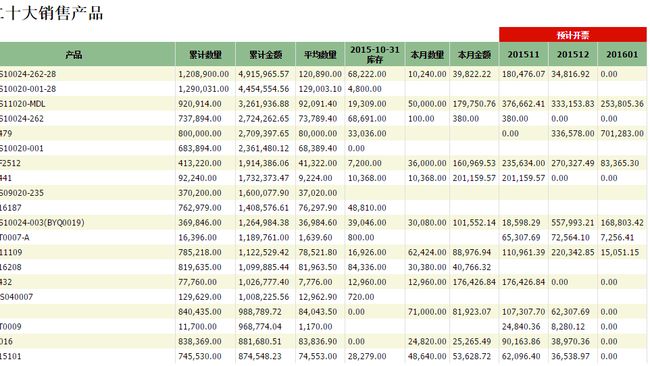Click 201512 value 270,327.49
650x366 pixels.
(573, 163)
